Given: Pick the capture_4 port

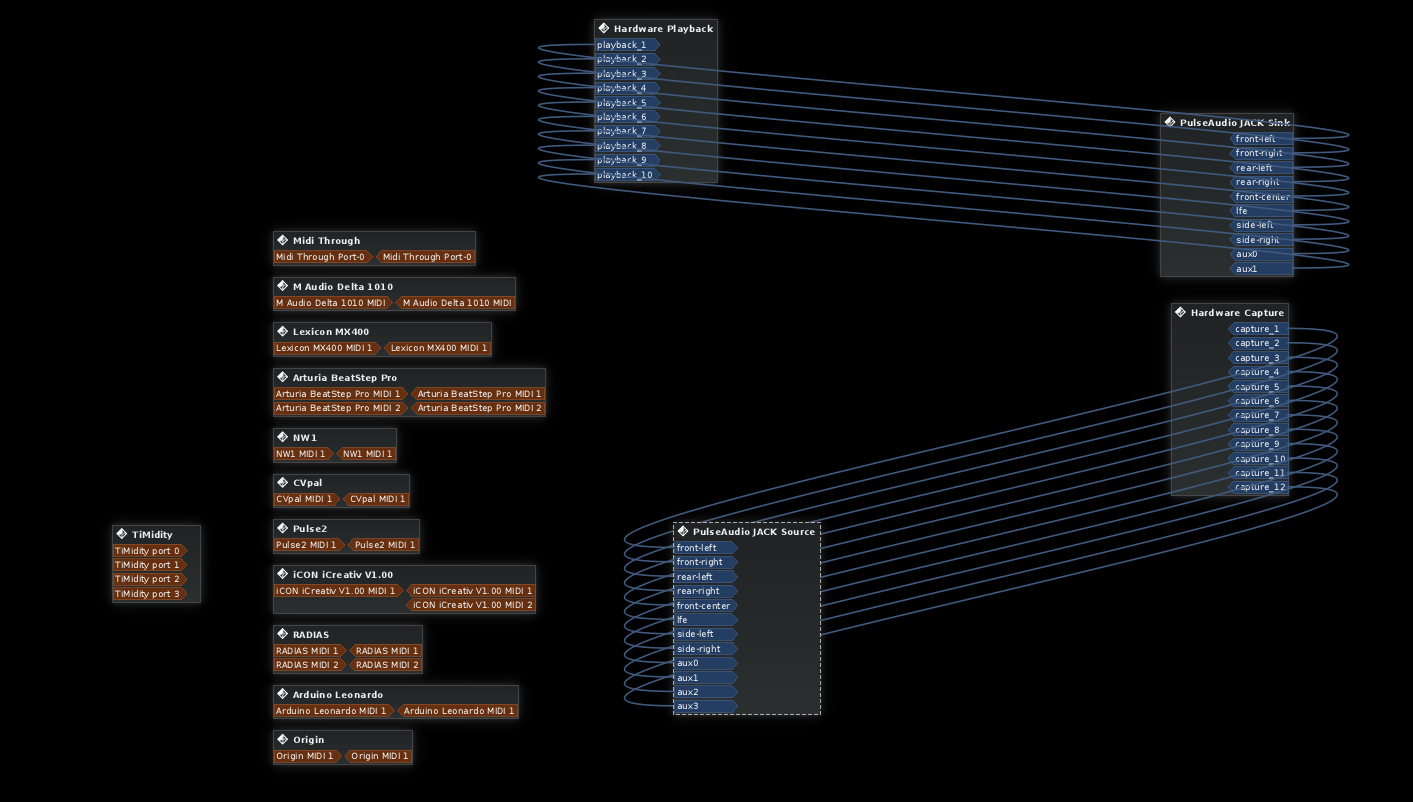Looking at the screenshot, I should (1258, 372).
